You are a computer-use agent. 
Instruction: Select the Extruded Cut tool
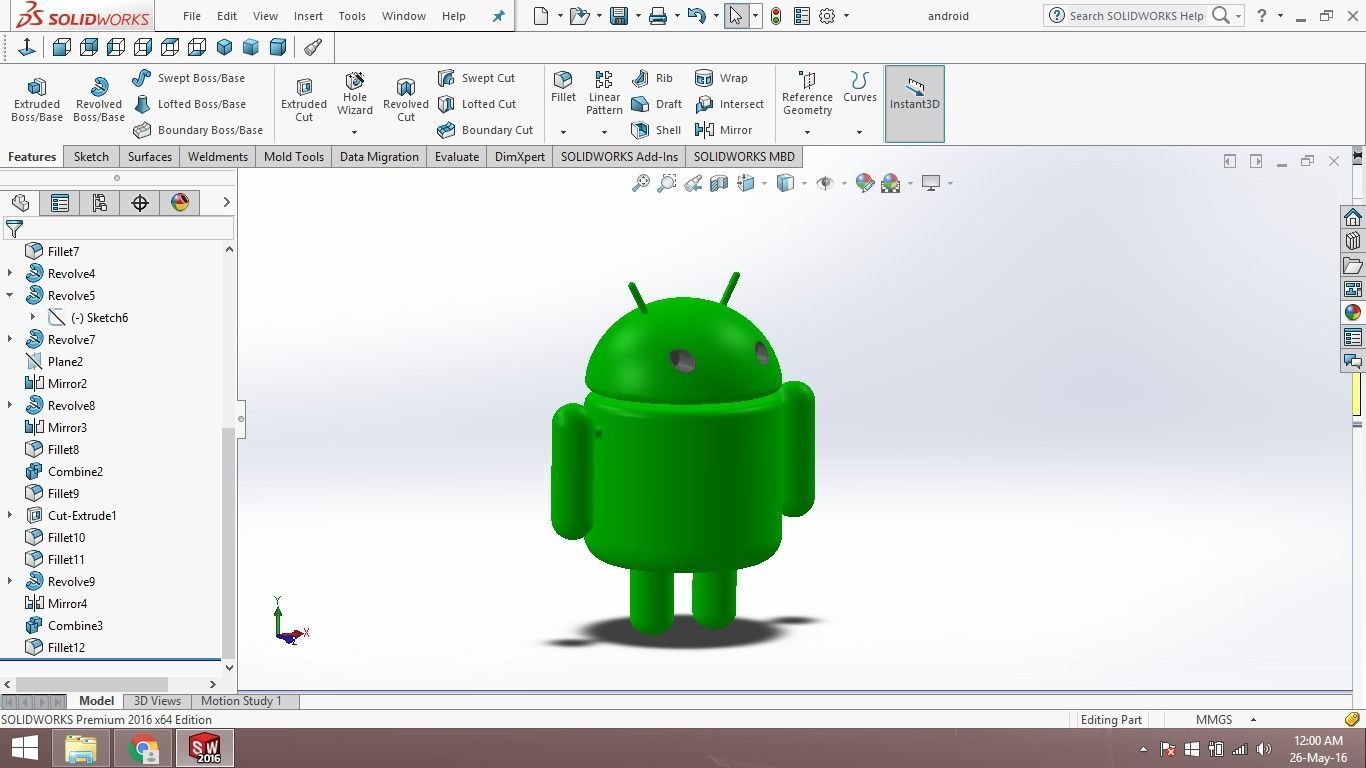point(304,100)
